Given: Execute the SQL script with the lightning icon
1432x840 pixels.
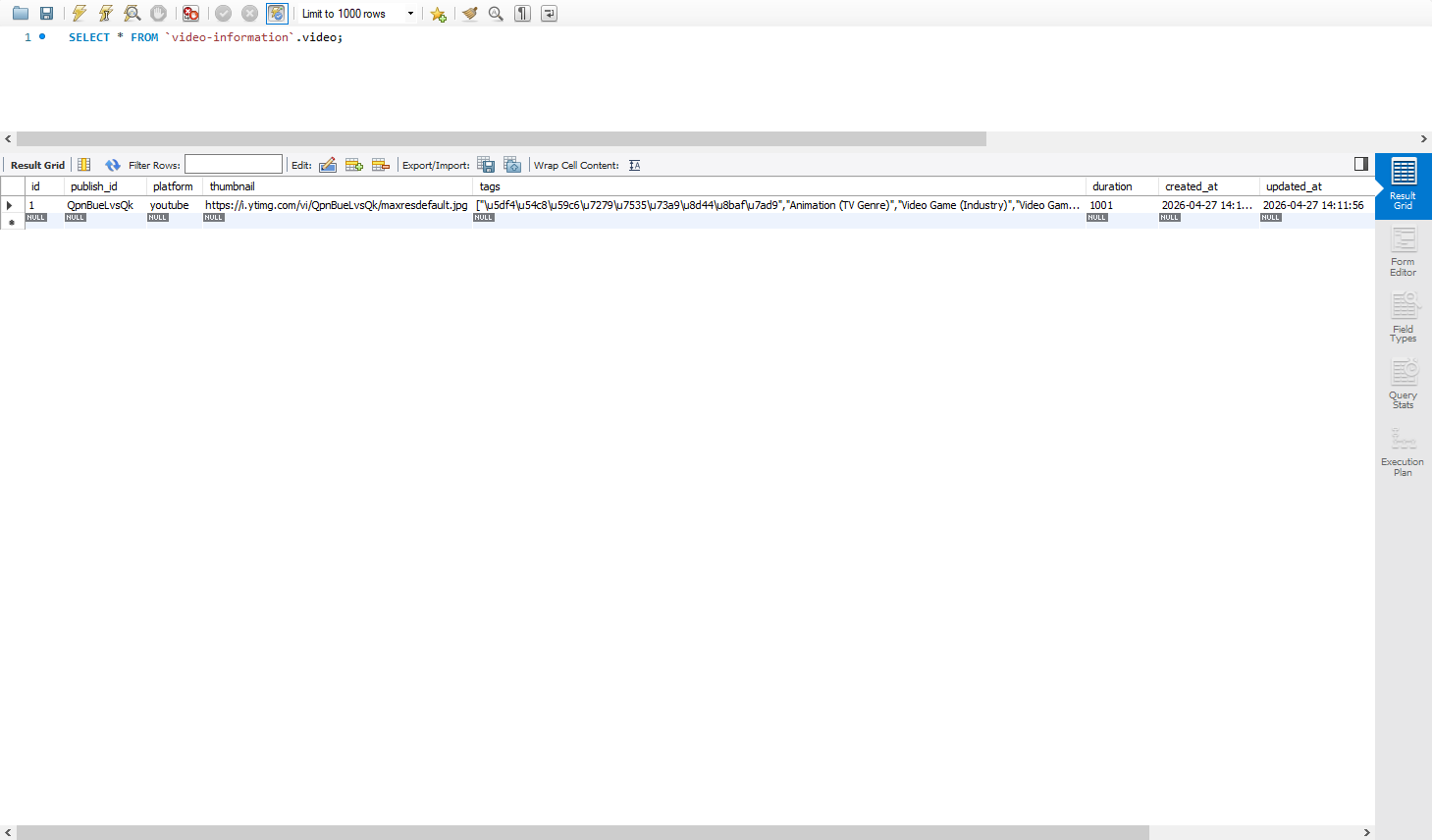Looking at the screenshot, I should 80,14.
